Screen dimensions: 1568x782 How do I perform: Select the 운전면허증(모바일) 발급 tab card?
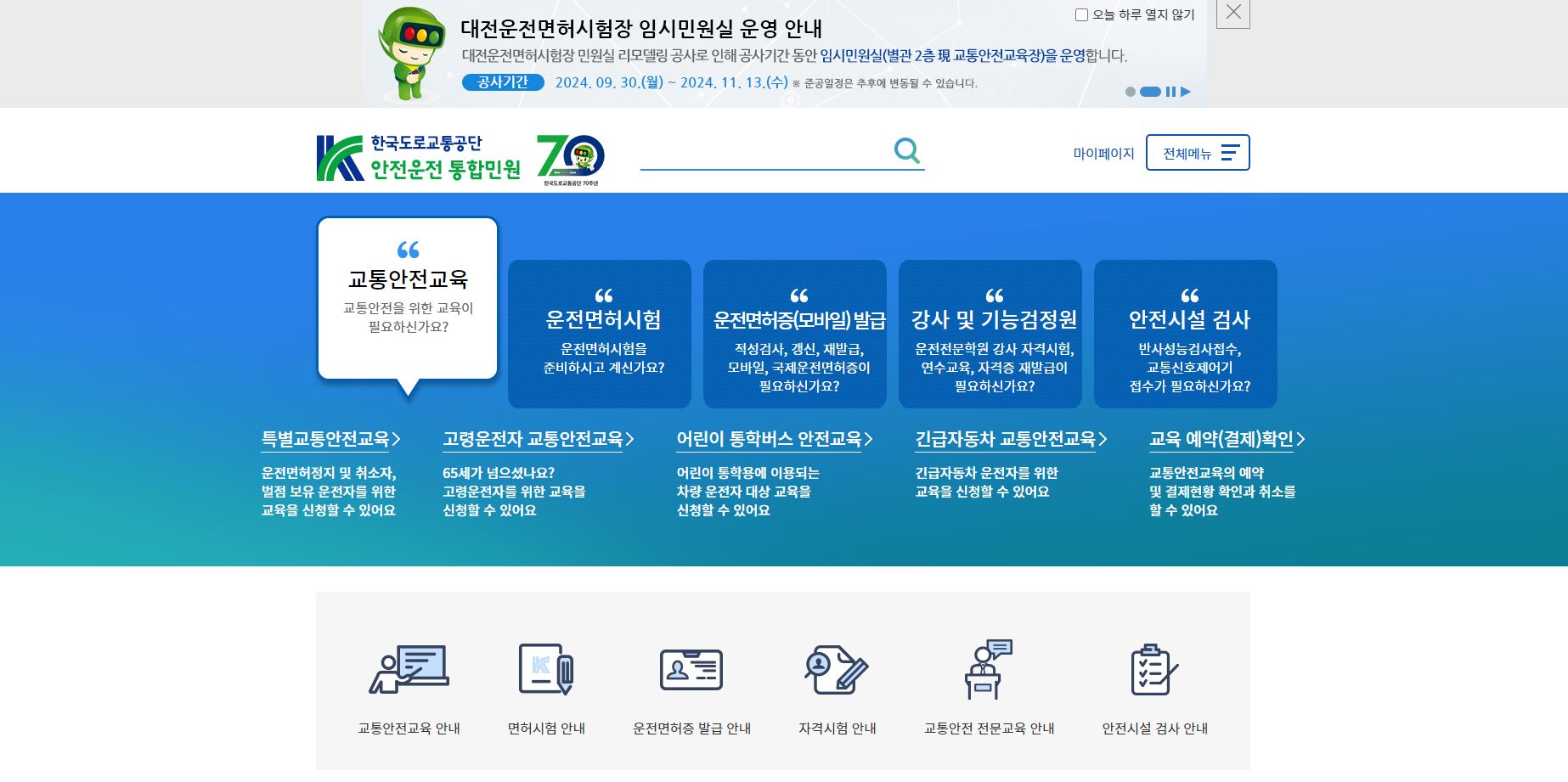coord(795,334)
